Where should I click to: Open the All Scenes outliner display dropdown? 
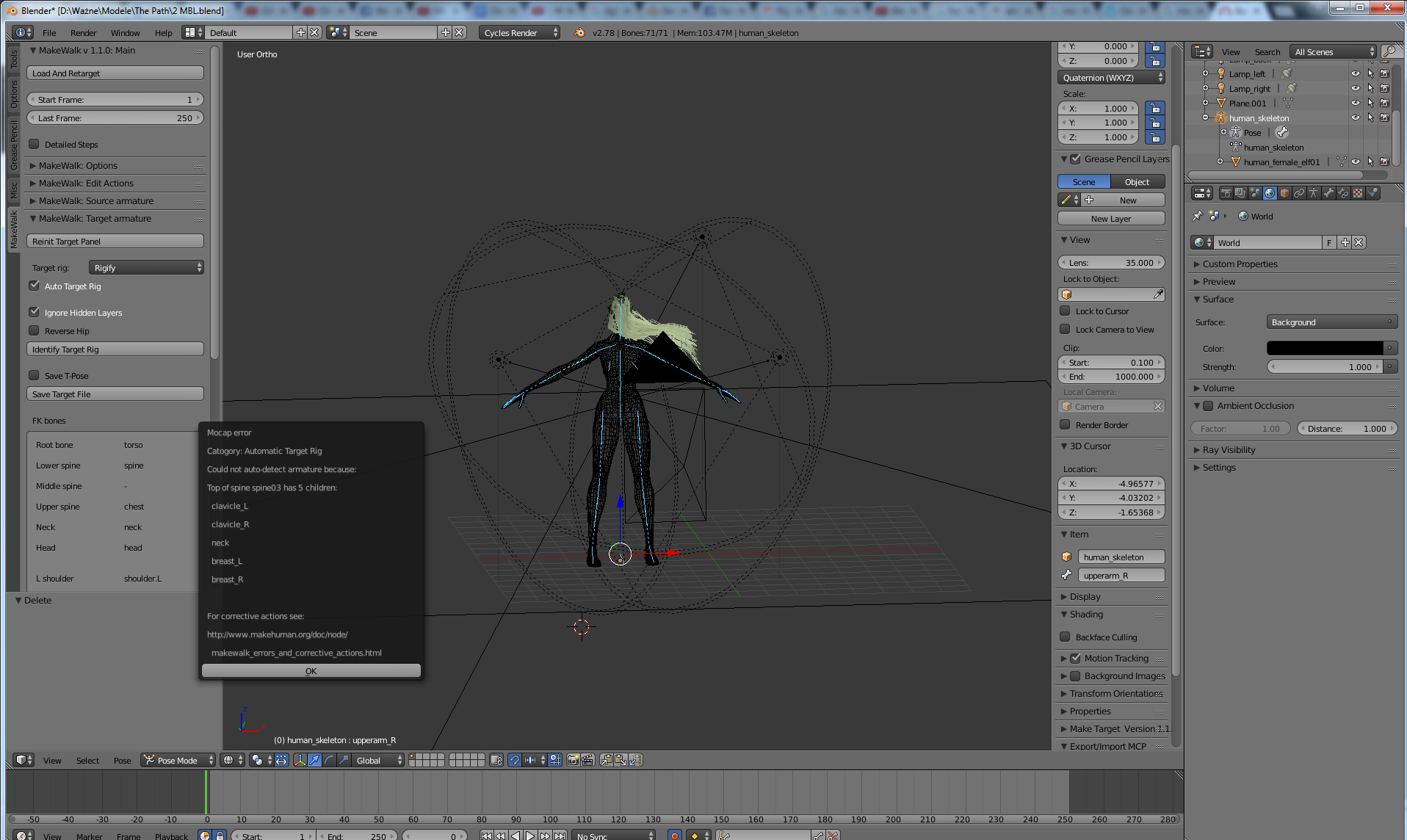[1334, 51]
